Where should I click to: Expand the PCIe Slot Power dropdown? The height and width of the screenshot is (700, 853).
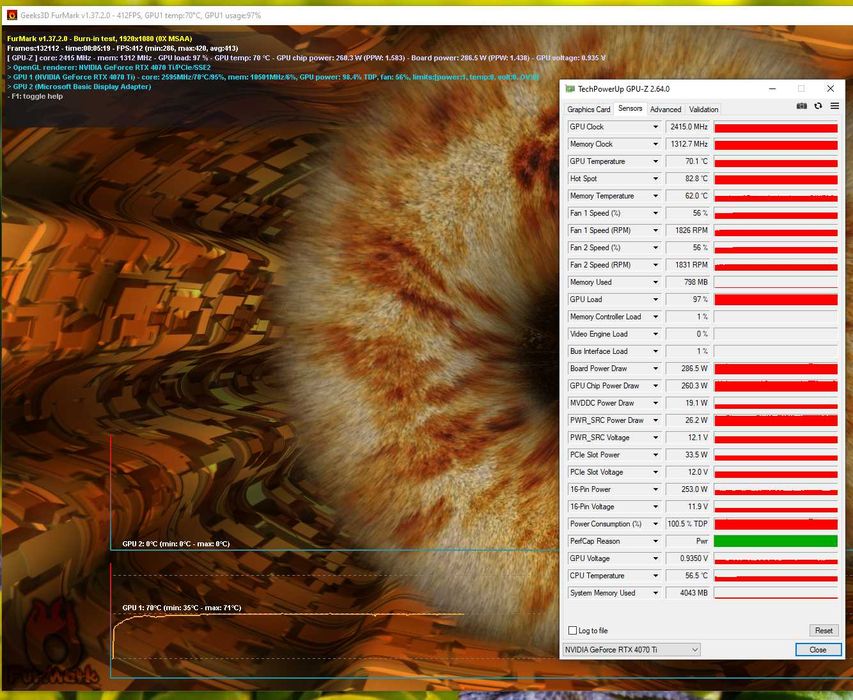coord(656,455)
